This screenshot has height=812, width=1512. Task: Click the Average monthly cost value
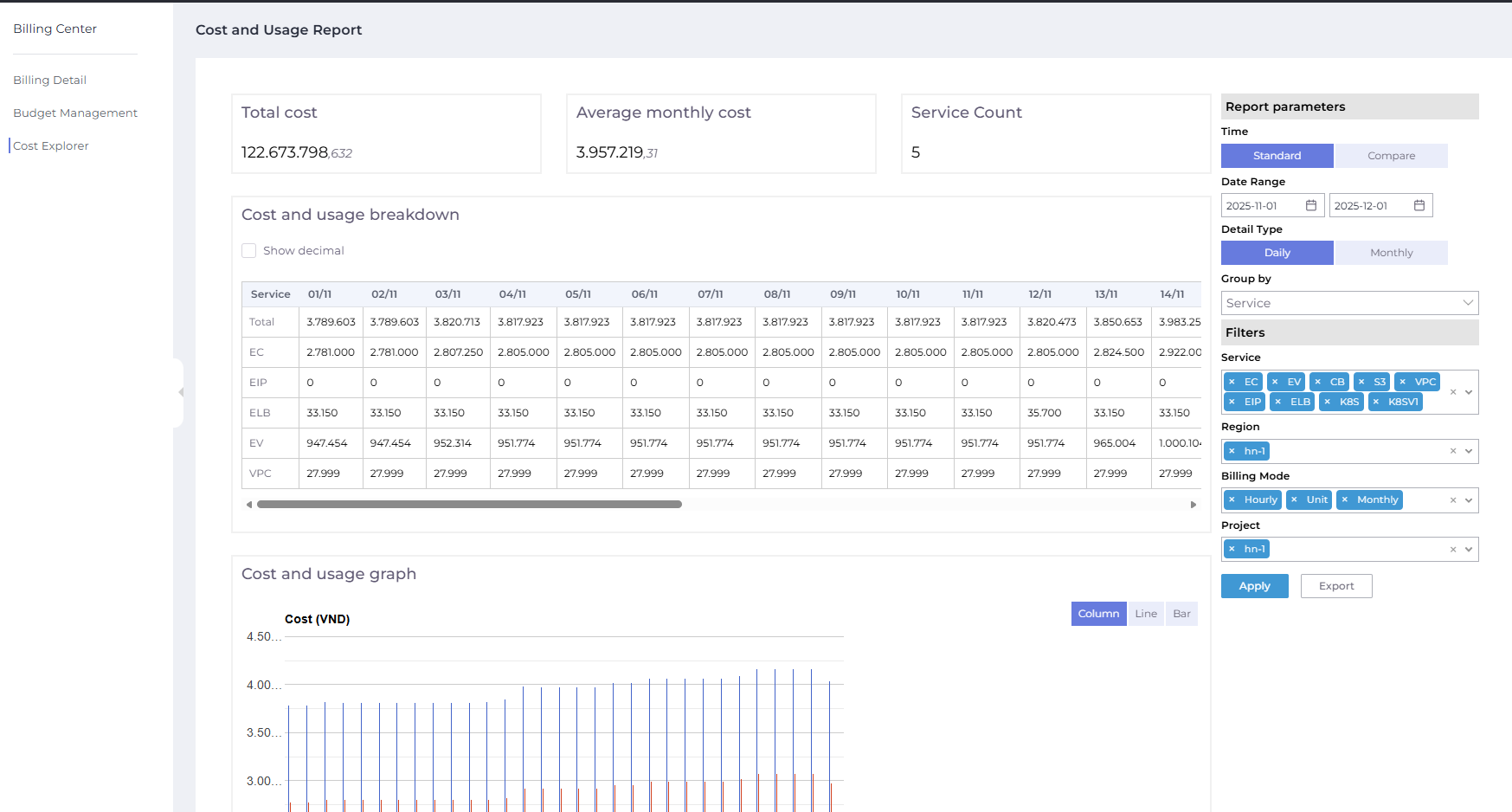[x=617, y=152]
